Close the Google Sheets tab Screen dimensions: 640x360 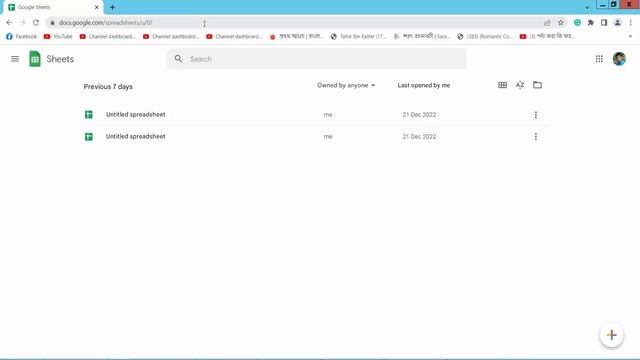coord(97,7)
